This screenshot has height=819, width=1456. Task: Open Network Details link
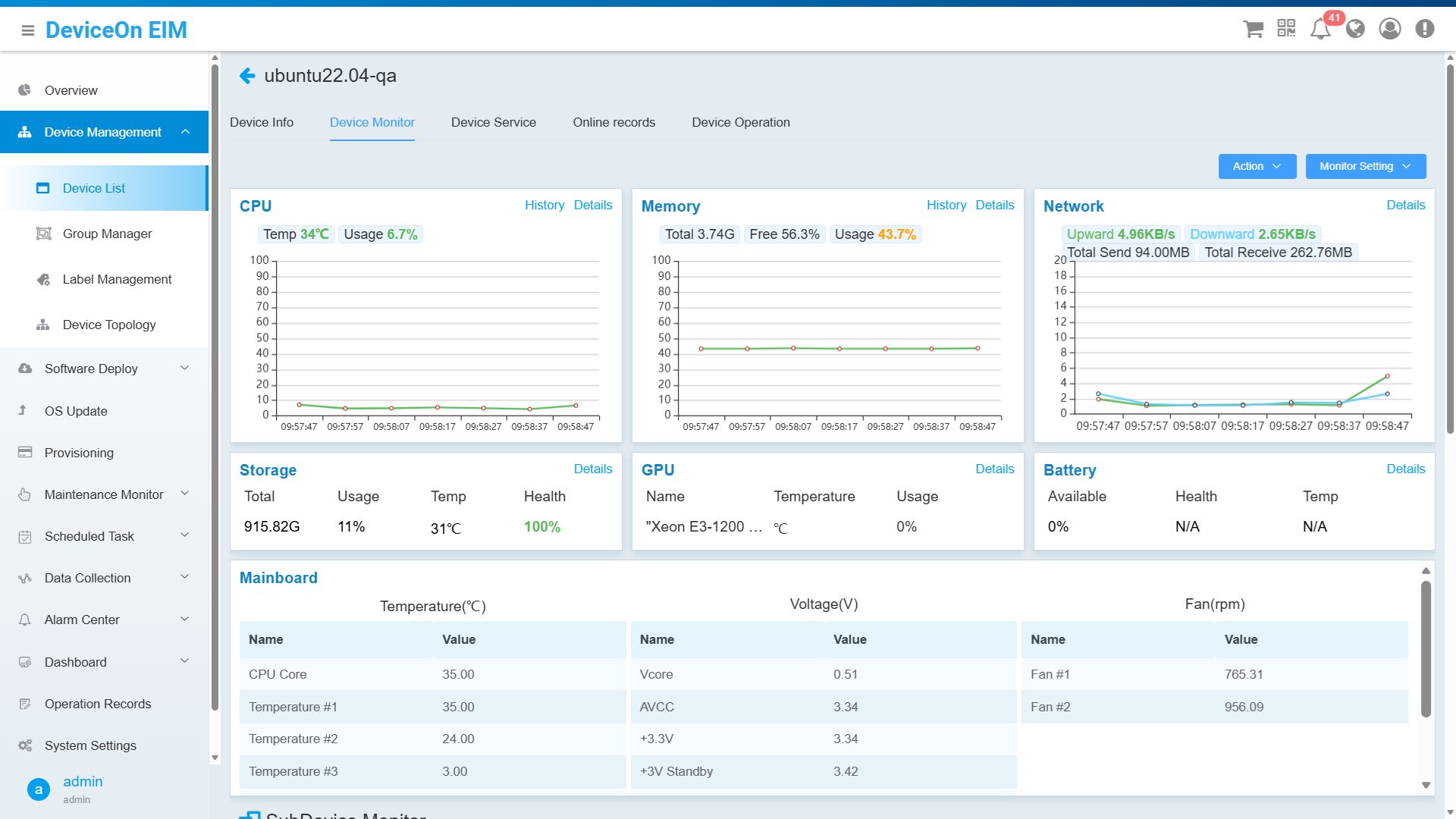pyautogui.click(x=1405, y=205)
